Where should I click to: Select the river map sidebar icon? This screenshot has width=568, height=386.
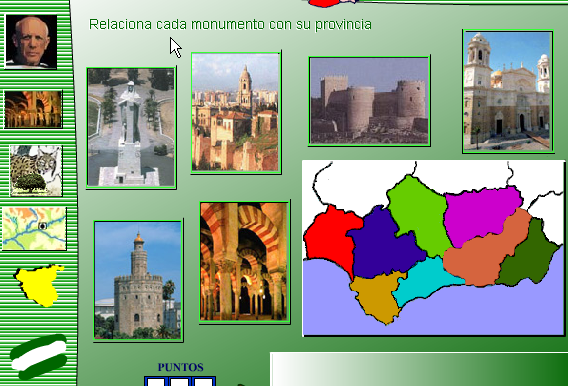click(34, 228)
